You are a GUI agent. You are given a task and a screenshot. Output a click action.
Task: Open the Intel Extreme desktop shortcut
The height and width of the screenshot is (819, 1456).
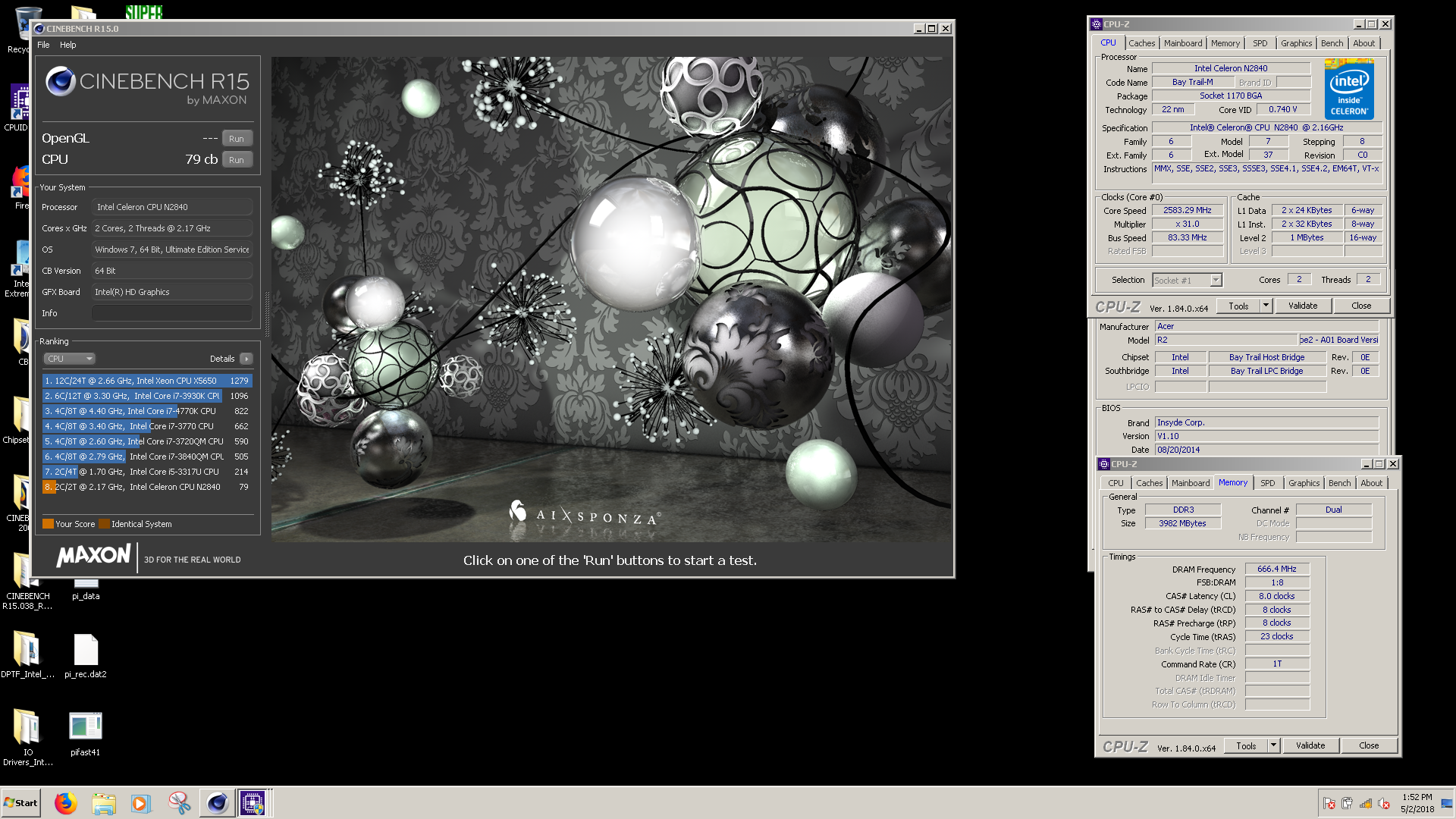[x=17, y=269]
